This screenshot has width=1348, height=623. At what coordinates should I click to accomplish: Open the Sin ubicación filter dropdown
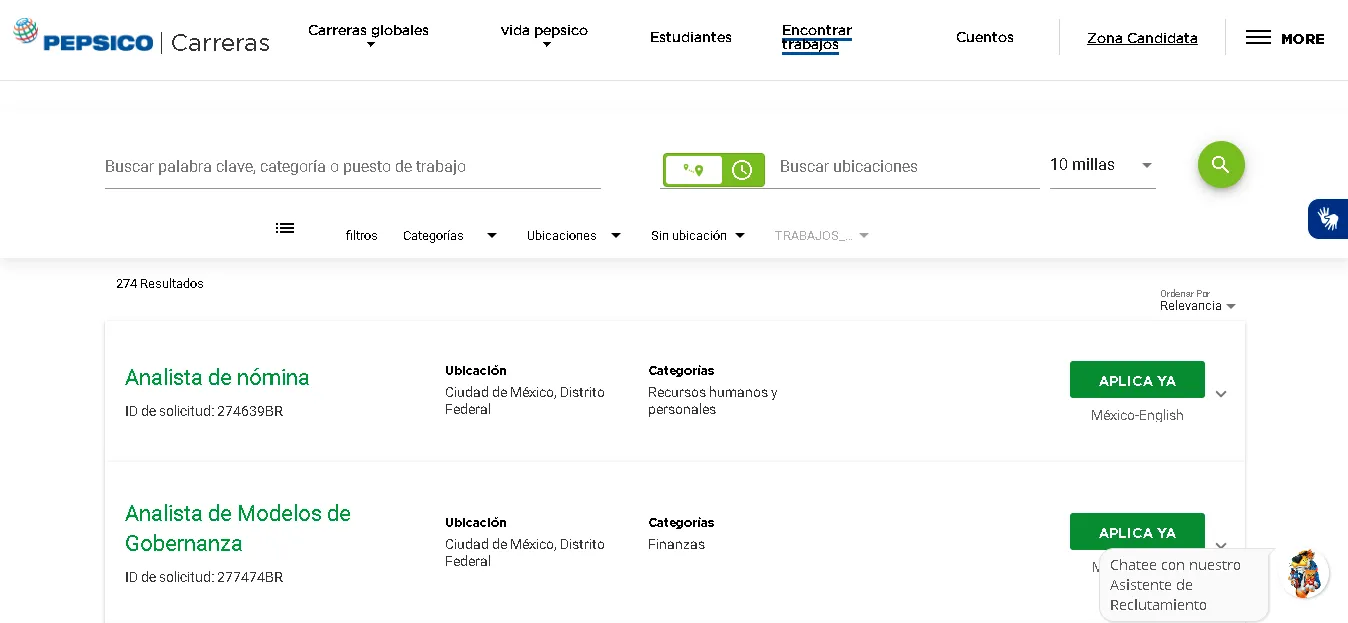click(x=698, y=236)
